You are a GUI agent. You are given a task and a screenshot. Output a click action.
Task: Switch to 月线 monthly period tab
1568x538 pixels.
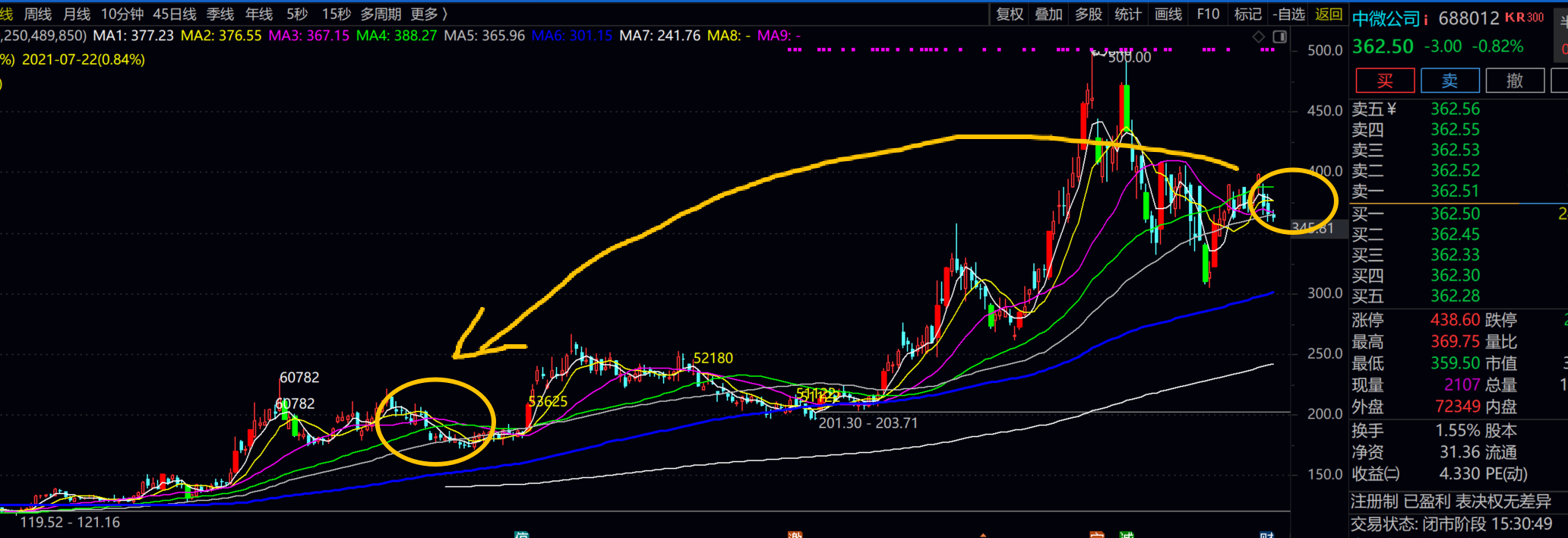click(77, 14)
